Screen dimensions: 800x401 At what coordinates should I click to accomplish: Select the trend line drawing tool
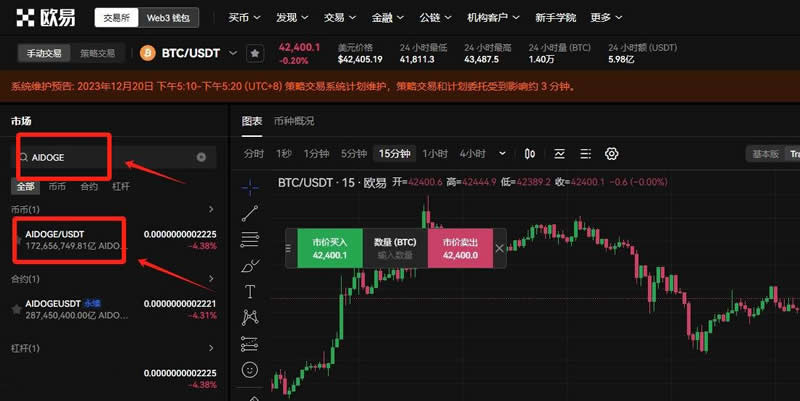pyautogui.click(x=250, y=212)
